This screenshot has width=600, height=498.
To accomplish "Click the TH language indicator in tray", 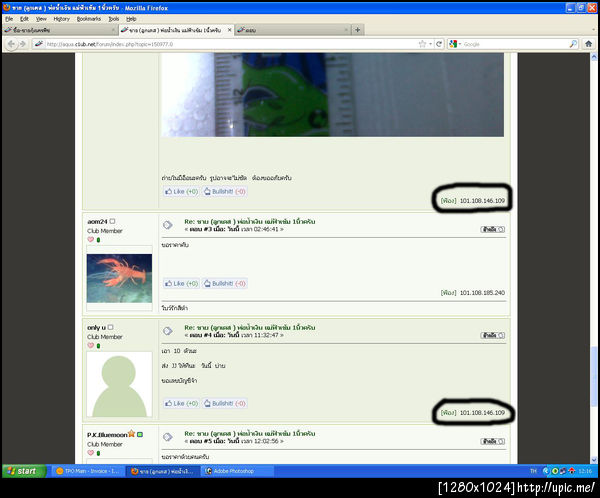I will (533, 471).
